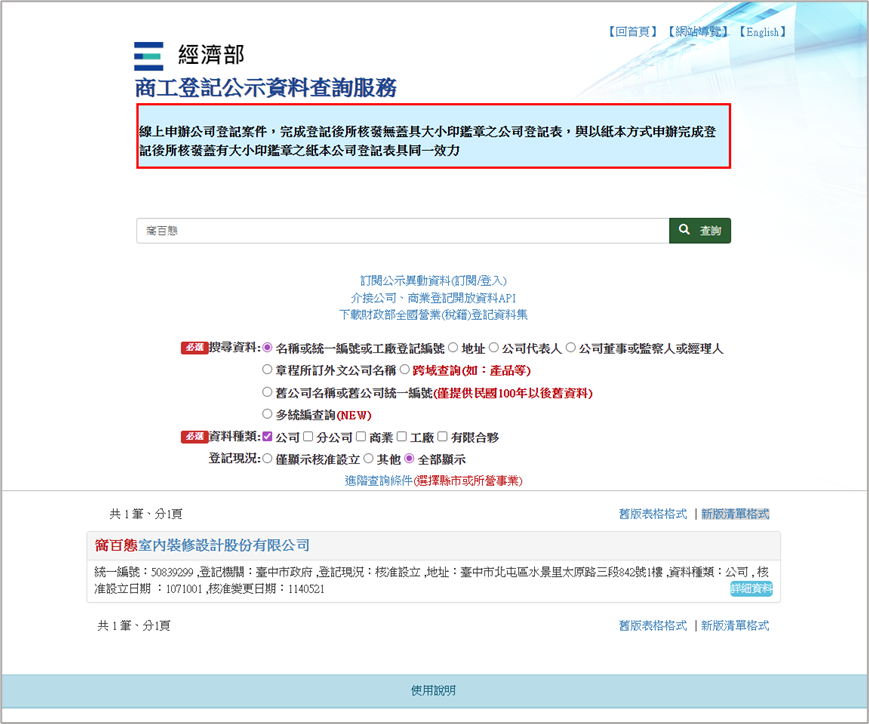Click the 共 1 筆、分1頁 count below results
Image resolution: width=869 pixels, height=724 pixels.
pyautogui.click(x=134, y=625)
